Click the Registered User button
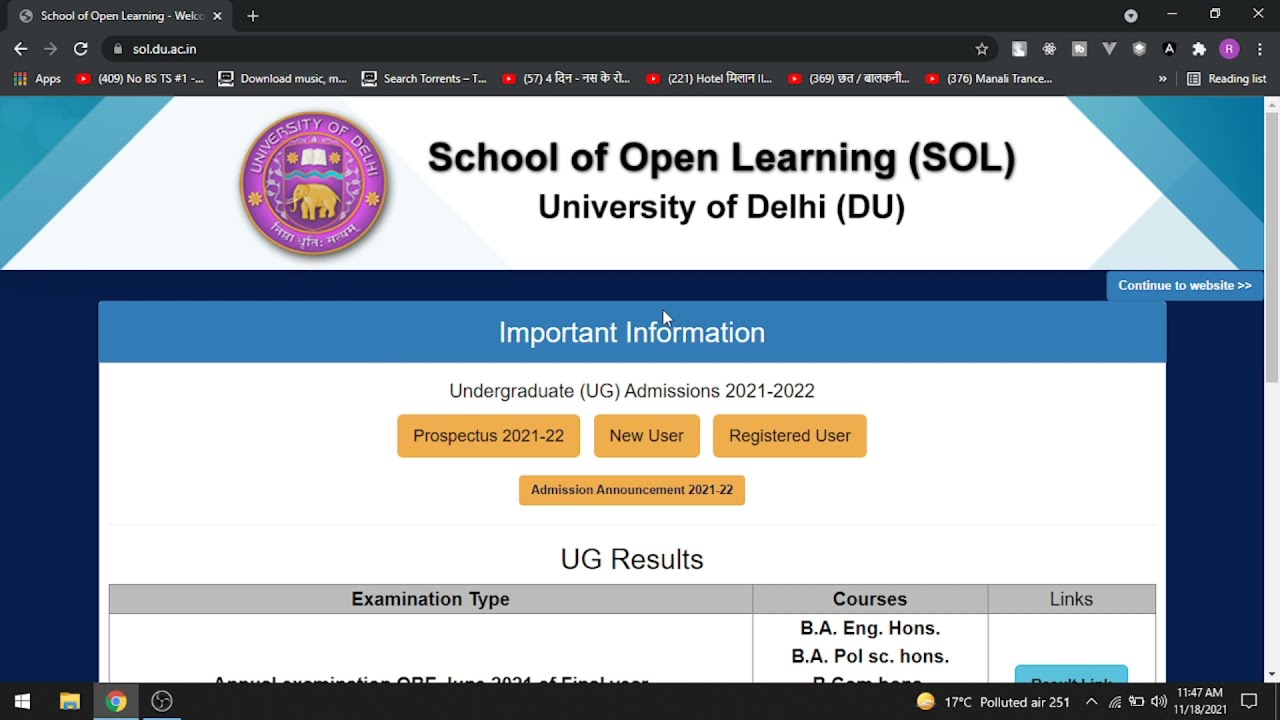1280x720 pixels. coord(790,436)
